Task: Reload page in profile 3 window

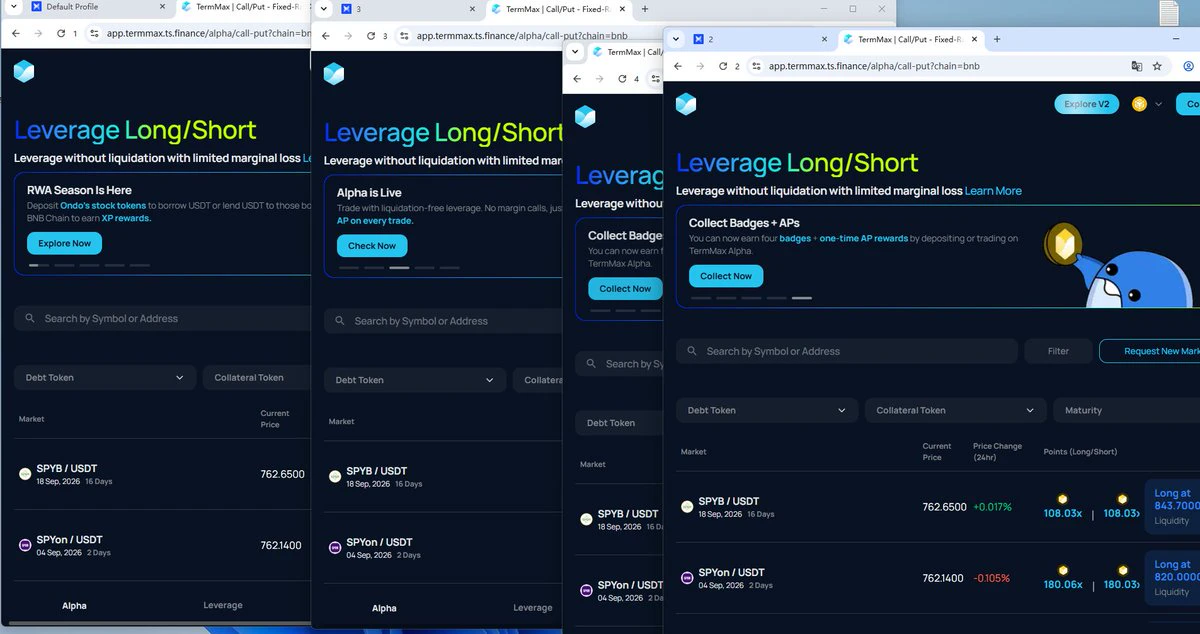Action: point(369,36)
